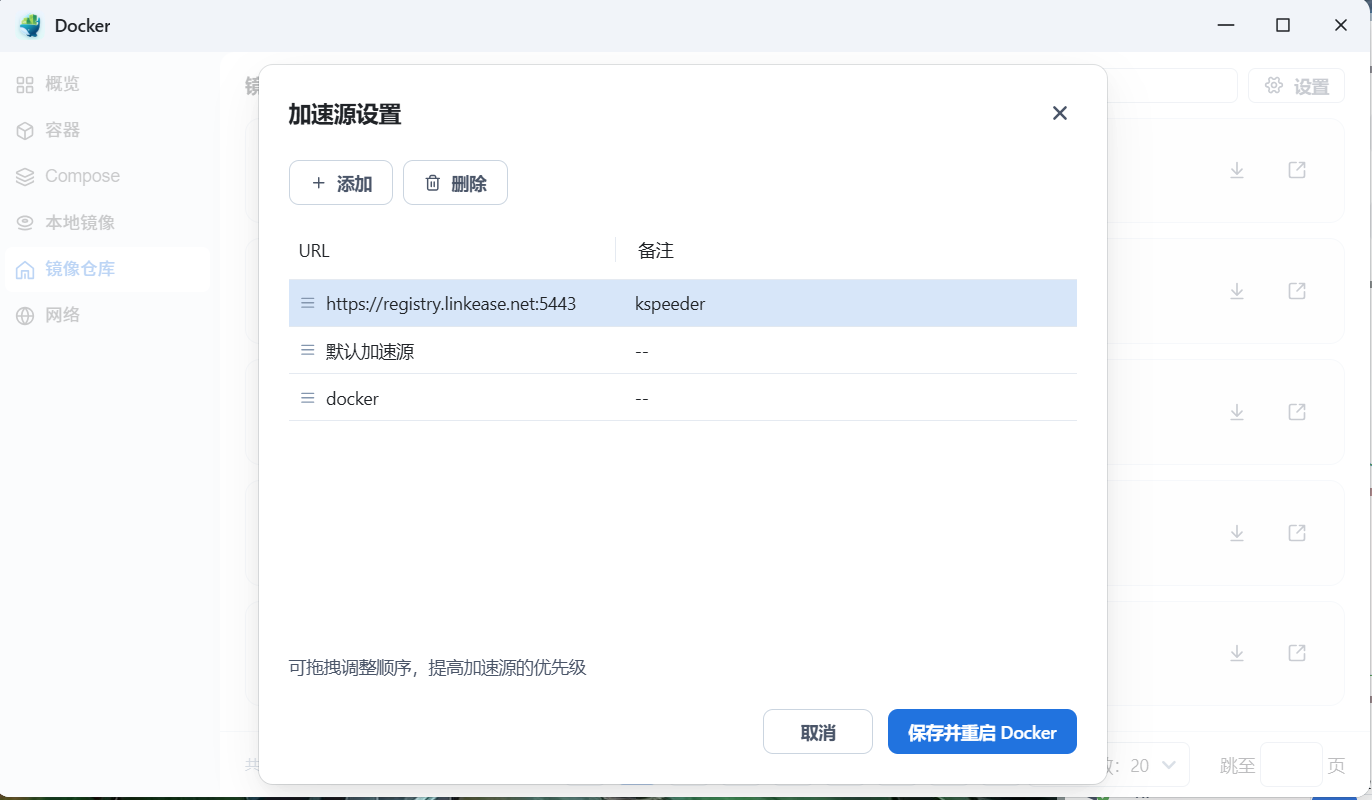Click the -- note of docker row
The image size is (1372, 800).
(x=642, y=398)
